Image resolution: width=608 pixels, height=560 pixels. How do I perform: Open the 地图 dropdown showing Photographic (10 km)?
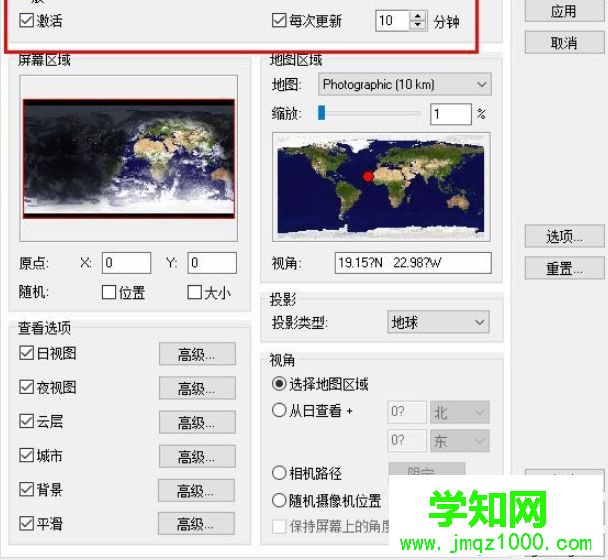click(x=404, y=84)
